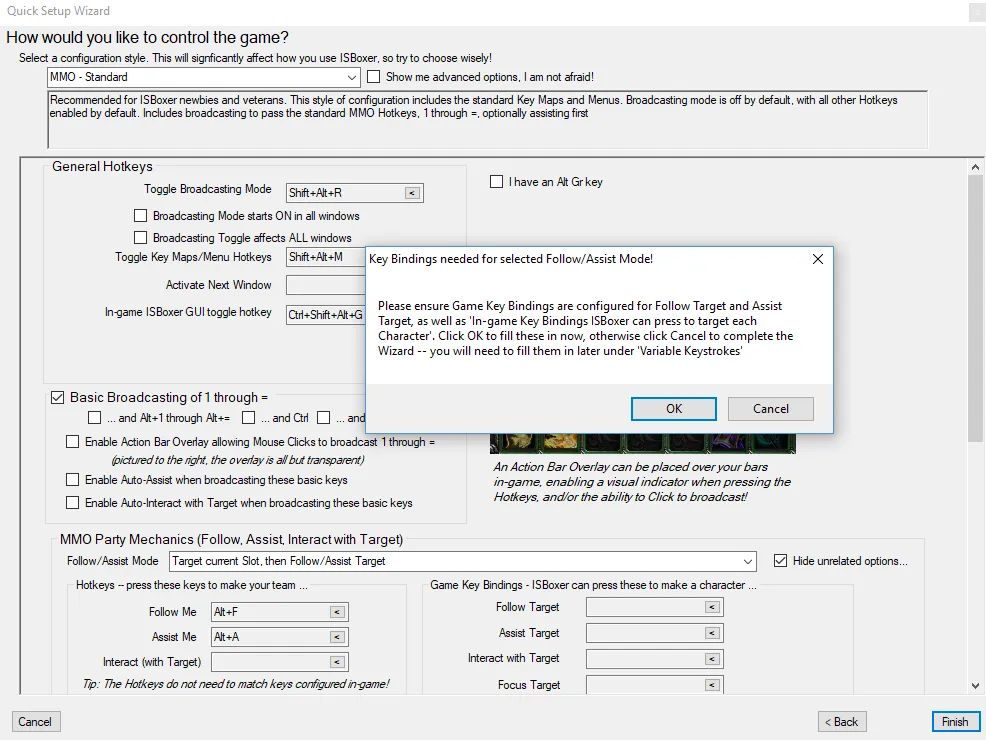The width and height of the screenshot is (986, 740).
Task: Click arrow button beside Assist Me hotkey
Action: click(x=336, y=637)
